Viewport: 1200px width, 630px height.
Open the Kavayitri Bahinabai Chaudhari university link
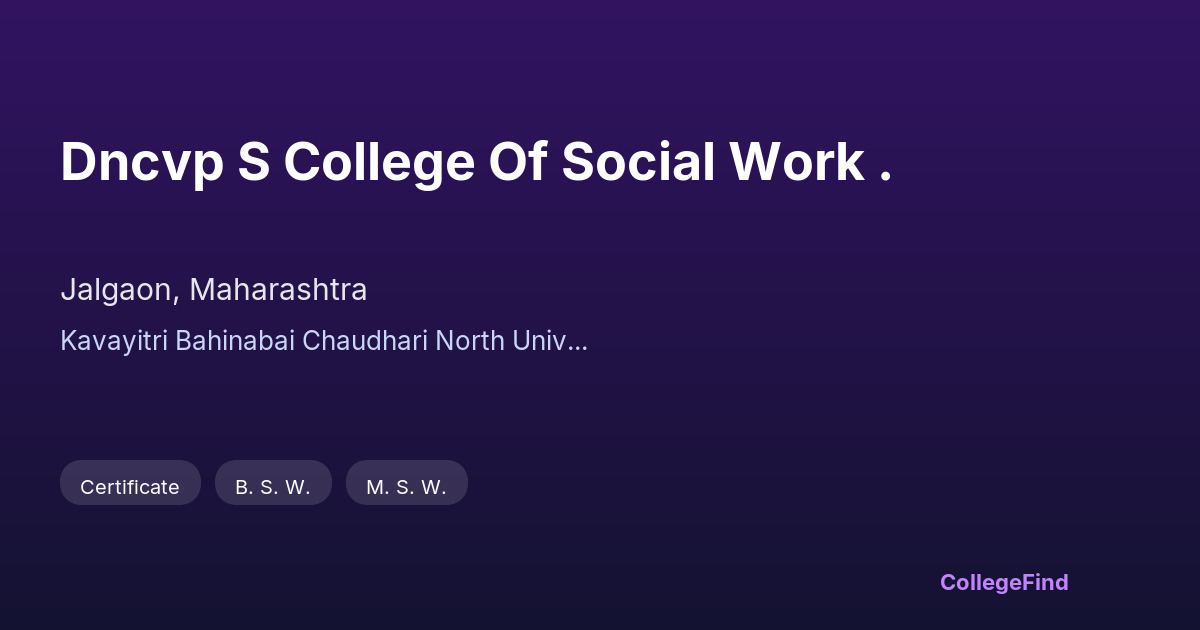tap(323, 341)
